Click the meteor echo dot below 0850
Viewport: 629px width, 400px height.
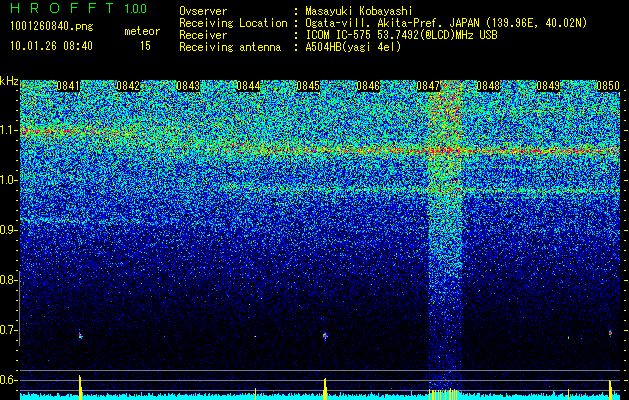click(610, 333)
